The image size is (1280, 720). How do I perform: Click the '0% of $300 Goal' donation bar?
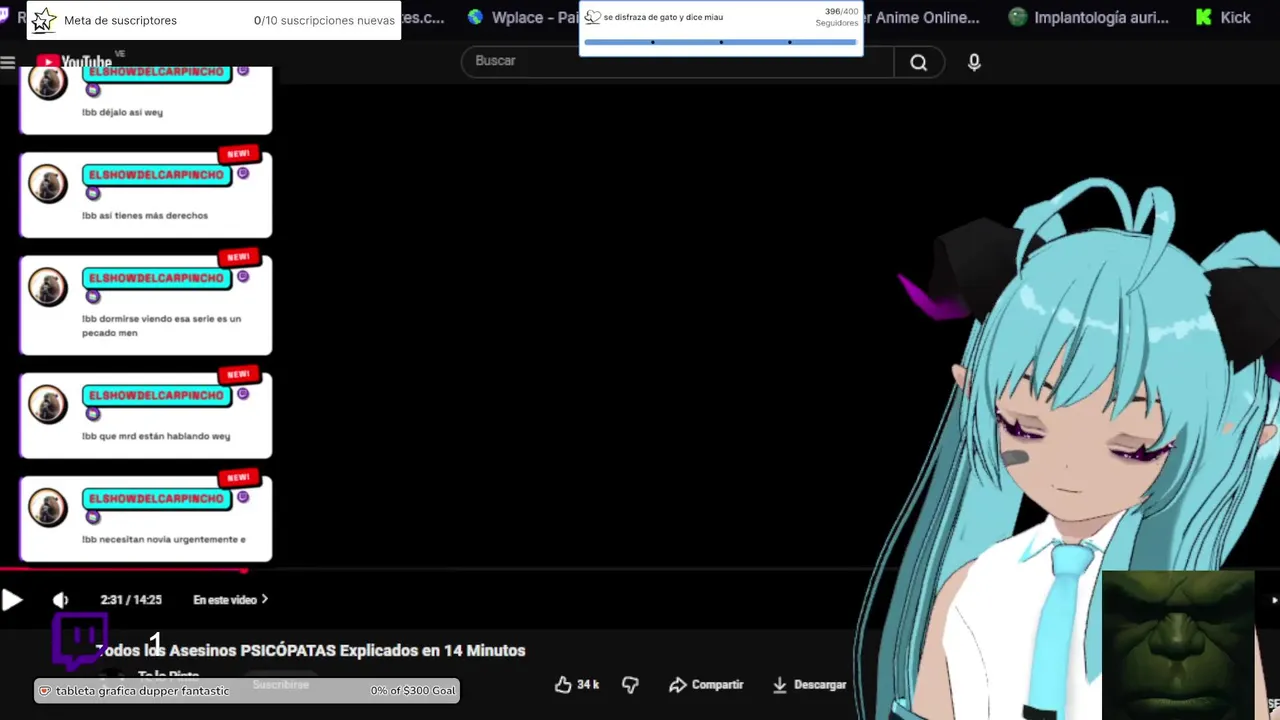pos(246,691)
